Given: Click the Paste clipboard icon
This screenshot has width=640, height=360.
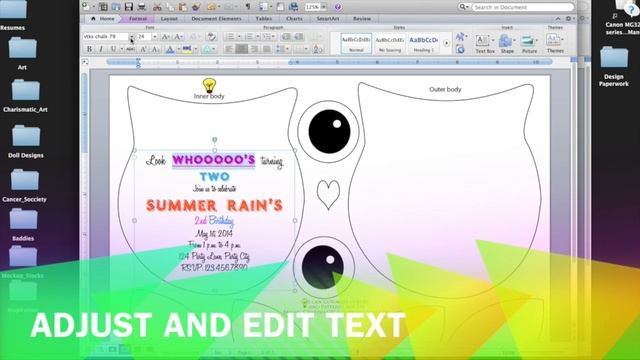Looking at the screenshot, I should pos(183,7).
